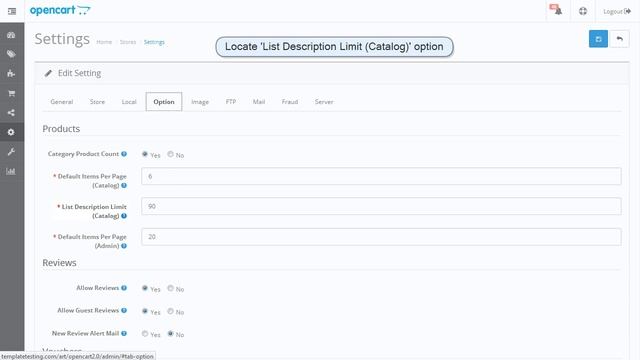This screenshot has width=640, height=360.
Task: Open the help lifebuoy icon
Action: pos(583,11)
